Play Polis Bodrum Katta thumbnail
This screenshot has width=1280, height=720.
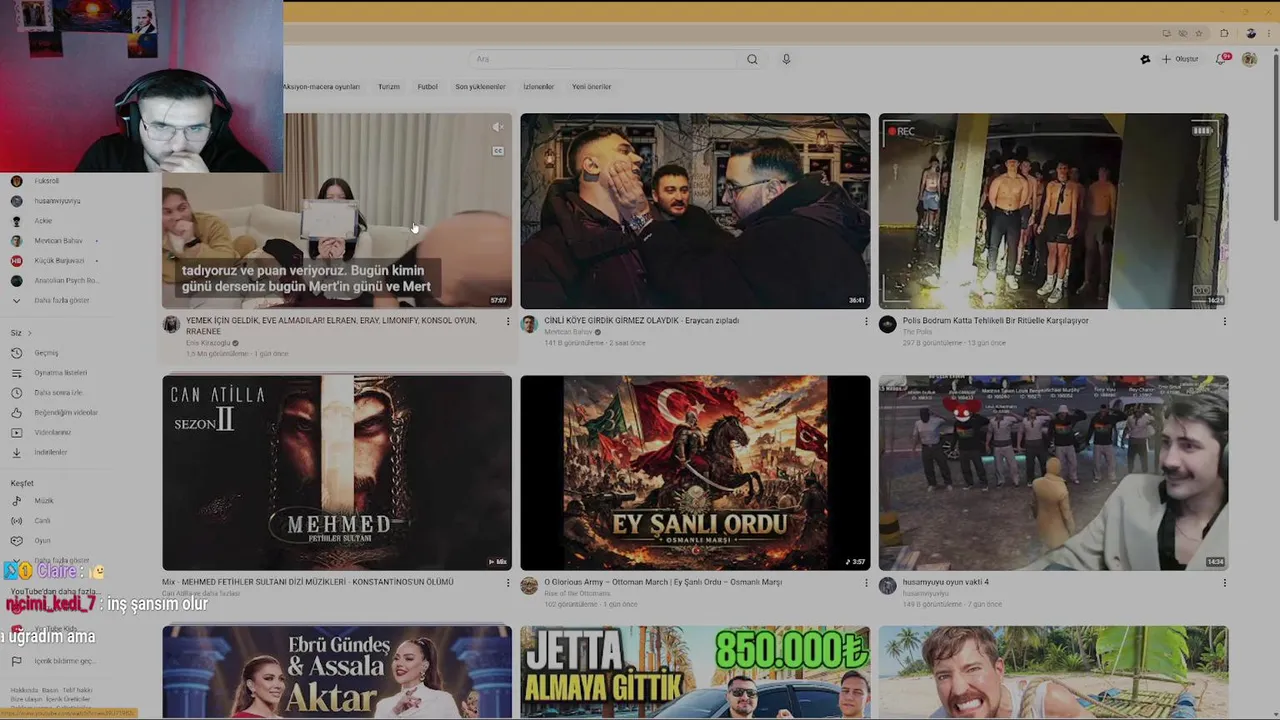[x=1053, y=211]
